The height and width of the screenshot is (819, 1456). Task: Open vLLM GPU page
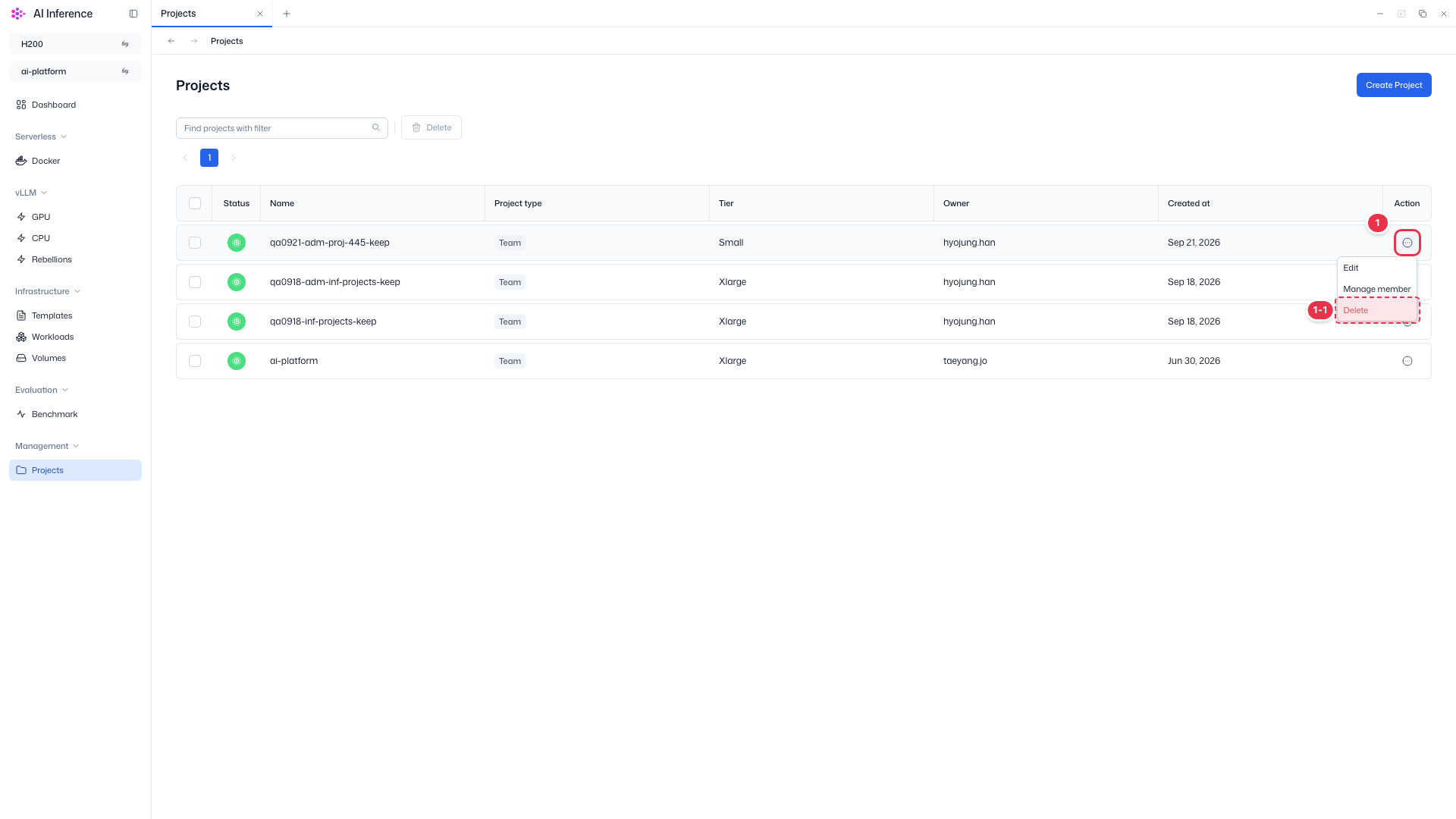click(75, 217)
